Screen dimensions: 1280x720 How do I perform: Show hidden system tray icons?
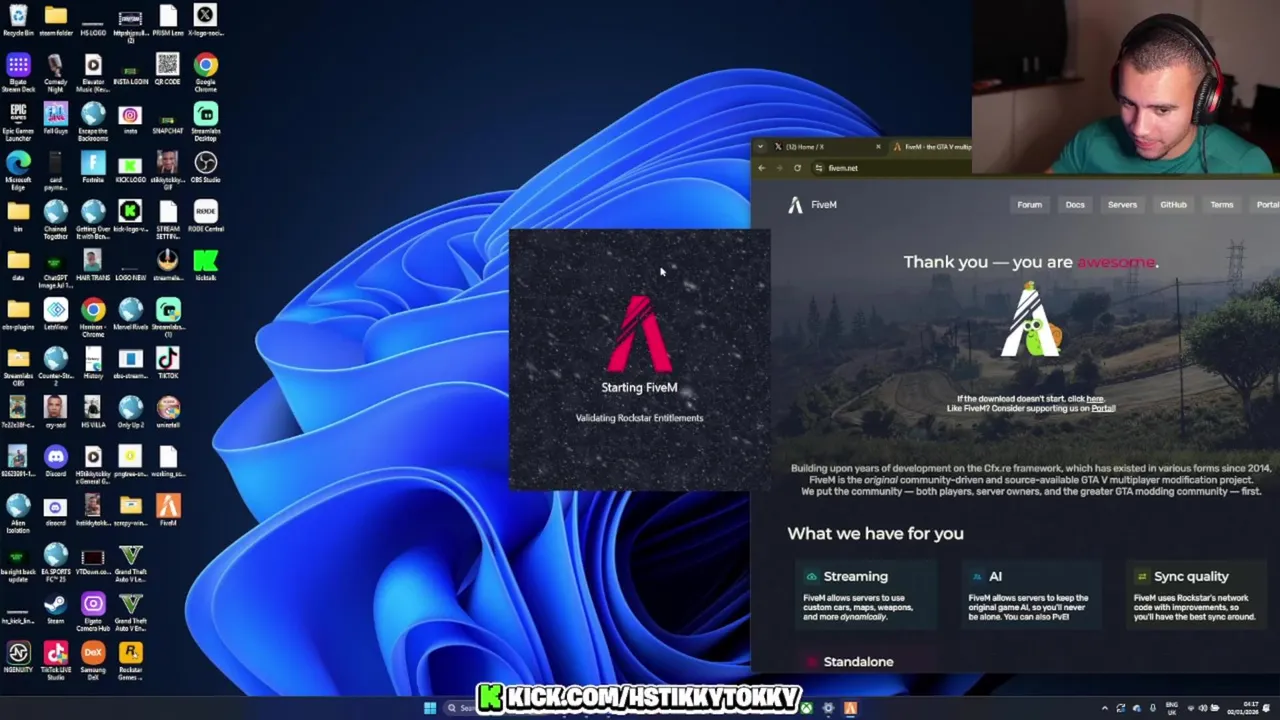pyautogui.click(x=1105, y=708)
